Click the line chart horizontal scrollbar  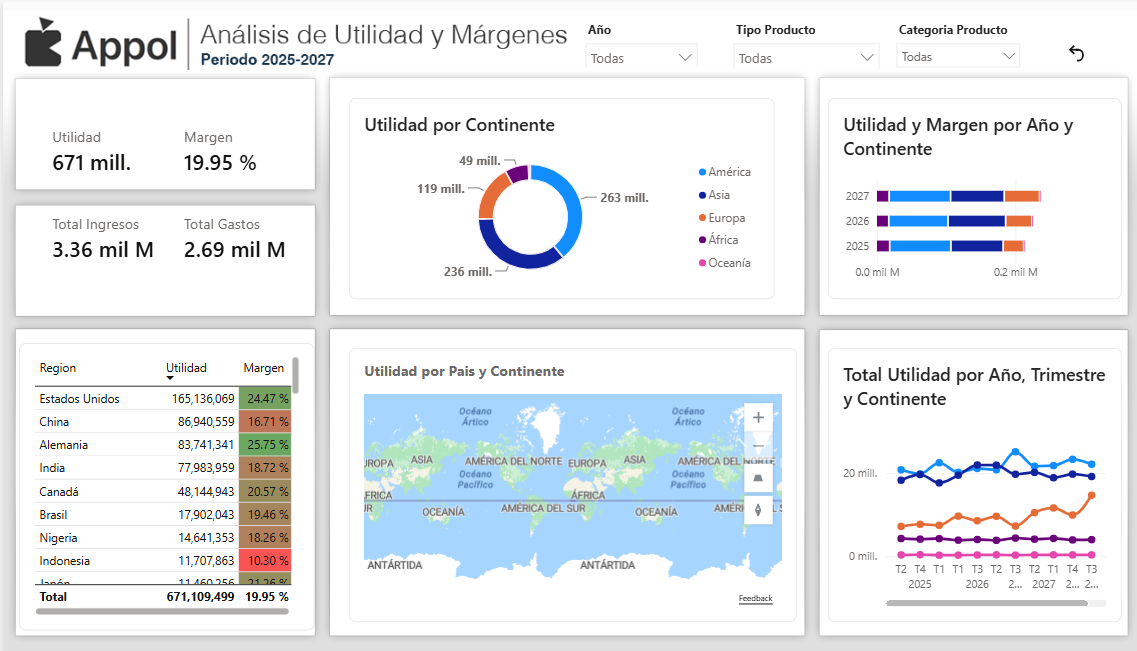(x=986, y=602)
